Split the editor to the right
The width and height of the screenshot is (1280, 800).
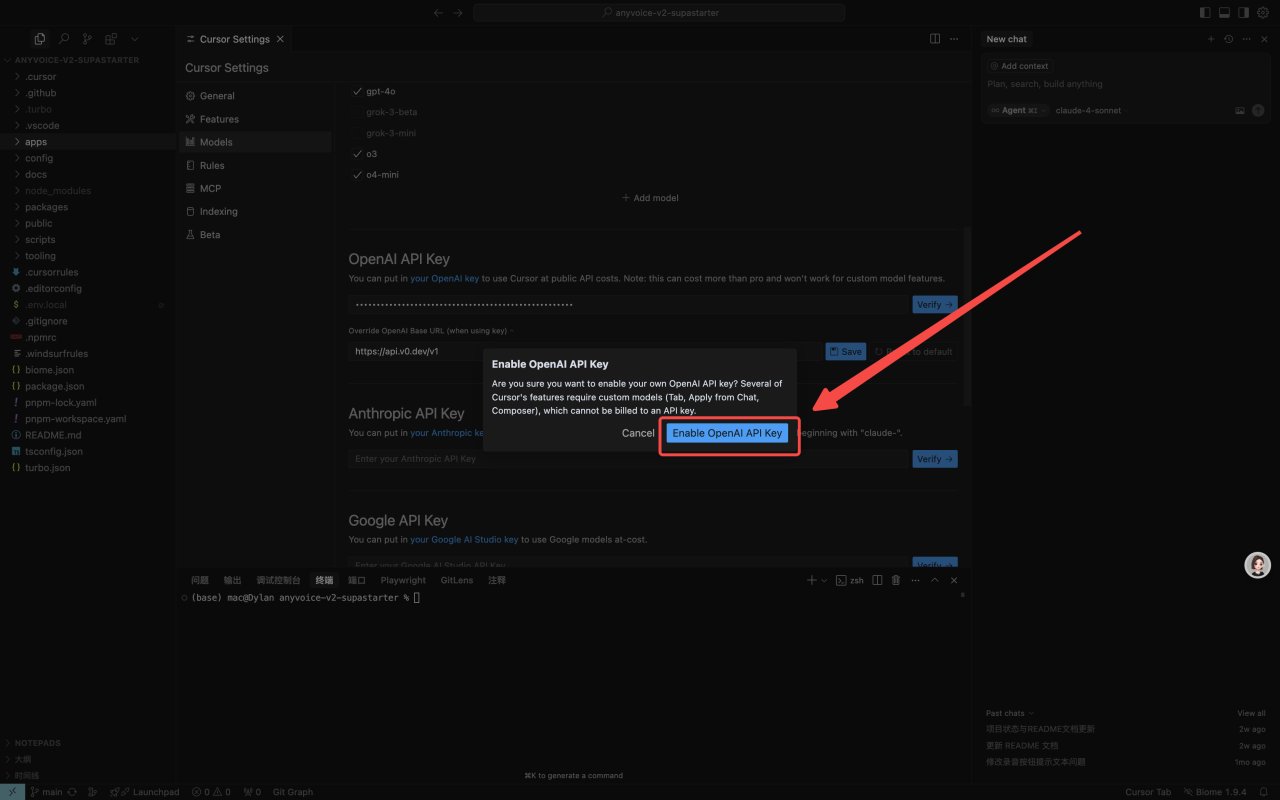click(935, 39)
